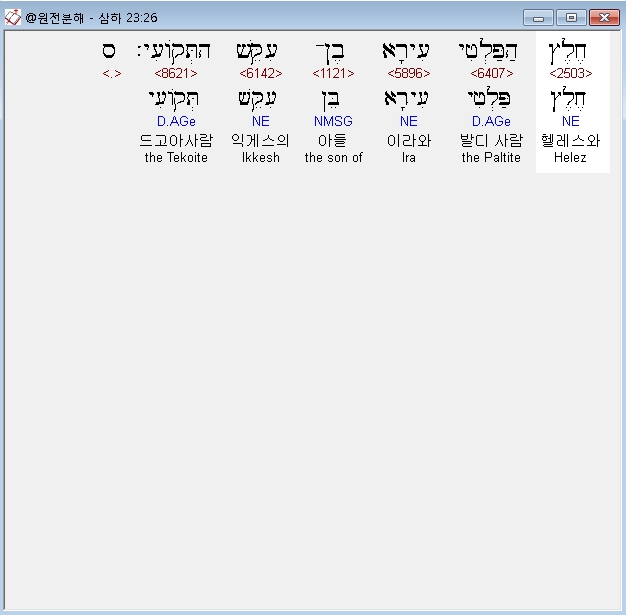
Task: Click the <.> marker under samekh
Action: pyautogui.click(x=112, y=73)
